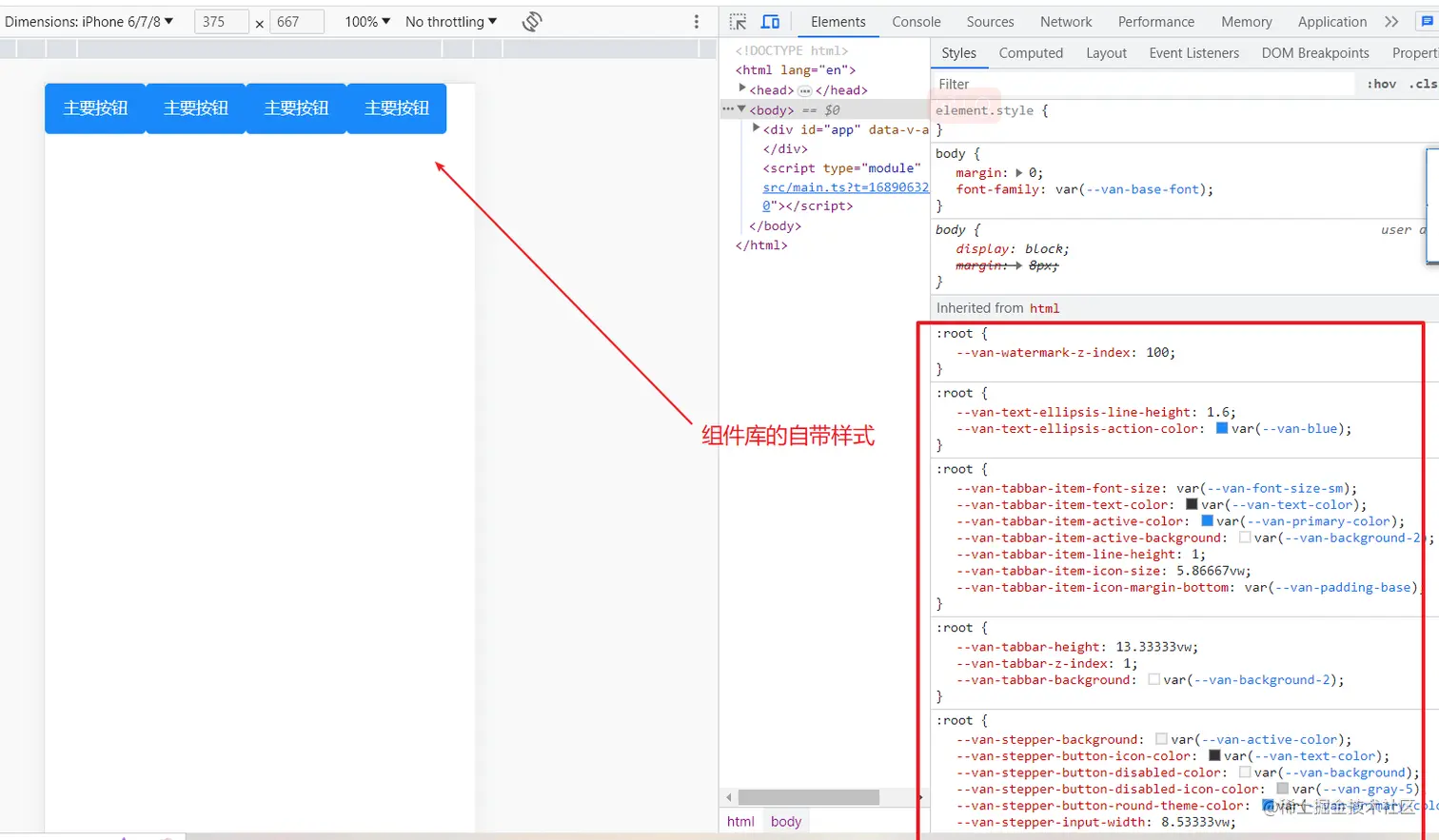
Task: Activate the inspect element picker icon
Action: tap(739, 22)
